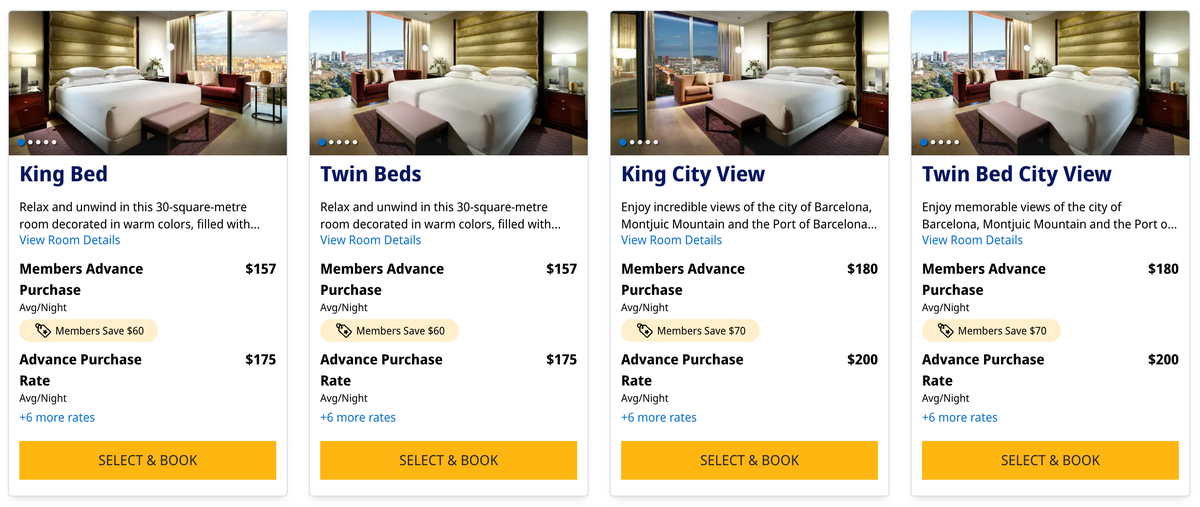Select third carousel dot on King City View photo
1200x507 pixels.
(640, 143)
